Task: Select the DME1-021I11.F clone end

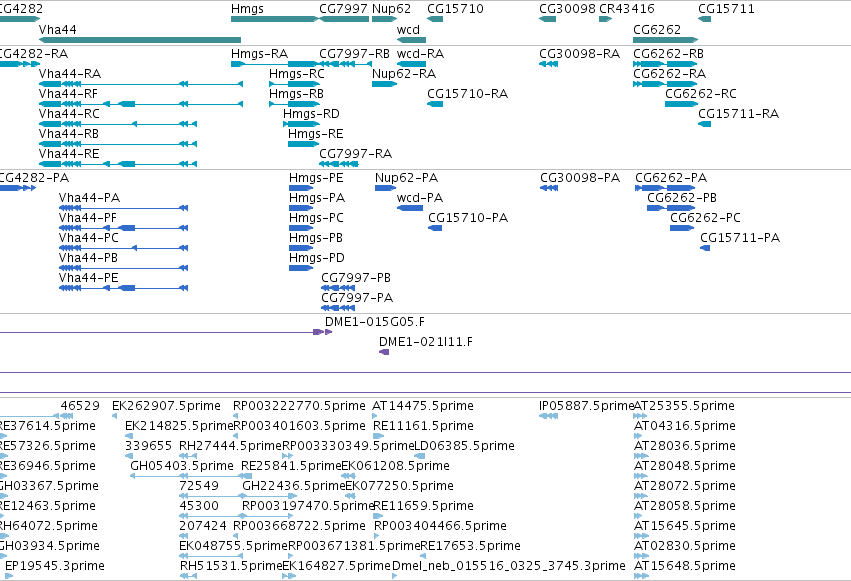Action: [x=384, y=352]
